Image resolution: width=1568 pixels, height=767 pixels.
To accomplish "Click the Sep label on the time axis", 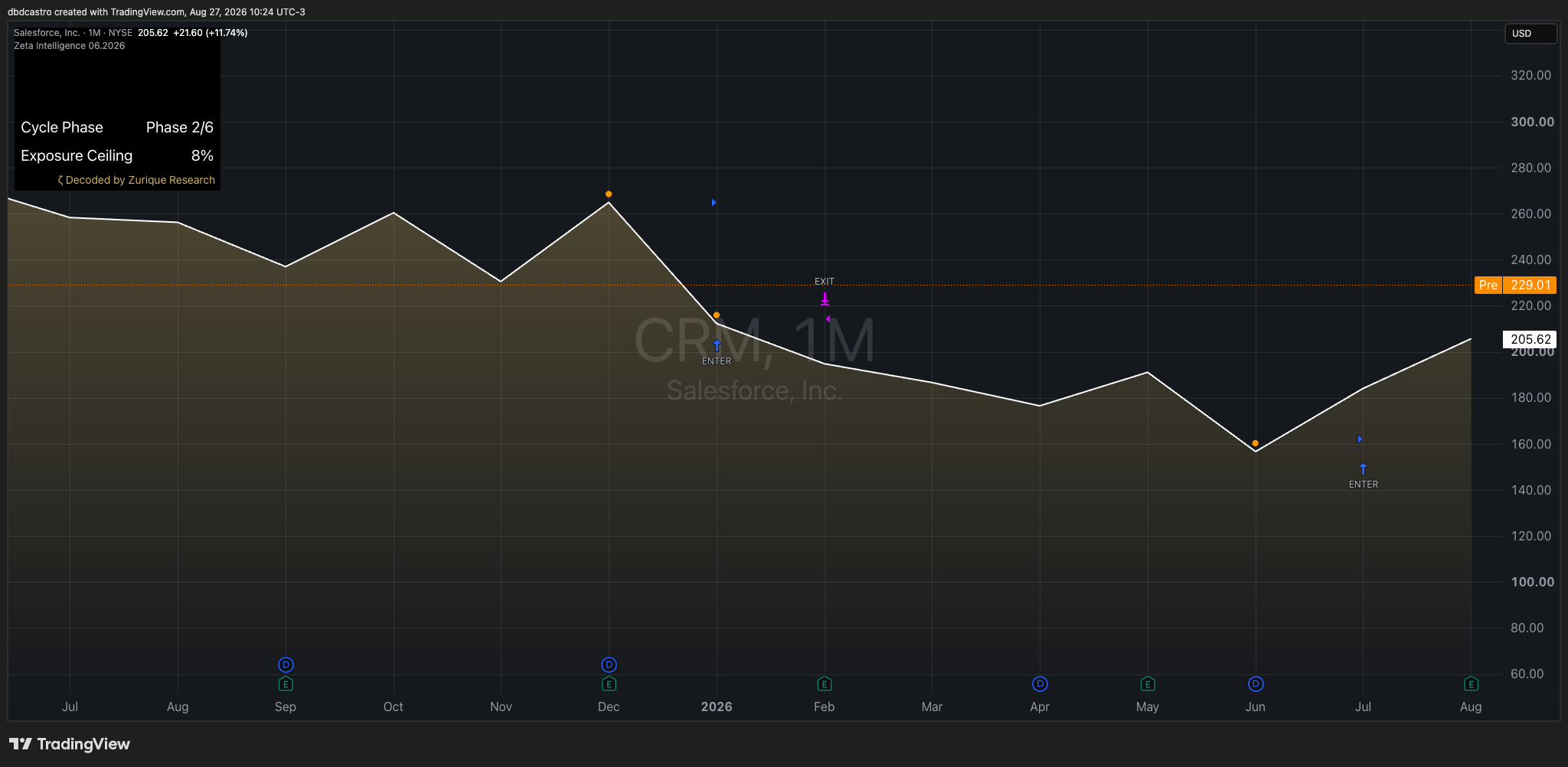I will [286, 707].
